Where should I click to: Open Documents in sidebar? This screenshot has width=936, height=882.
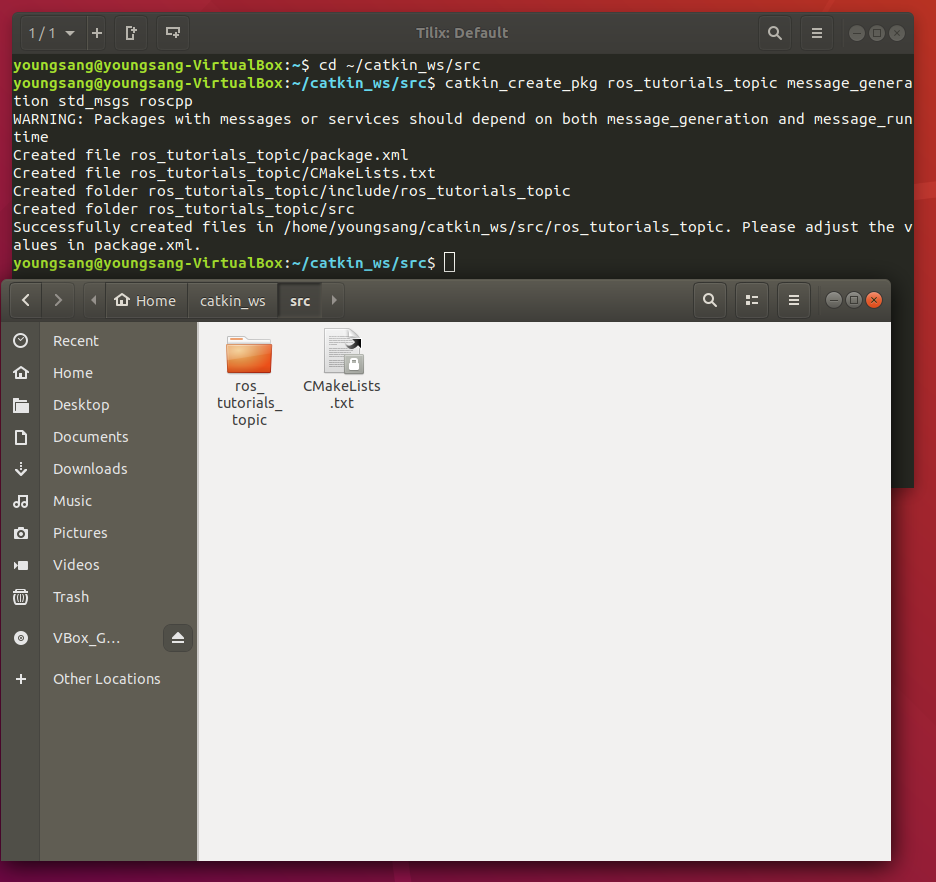pos(99,437)
